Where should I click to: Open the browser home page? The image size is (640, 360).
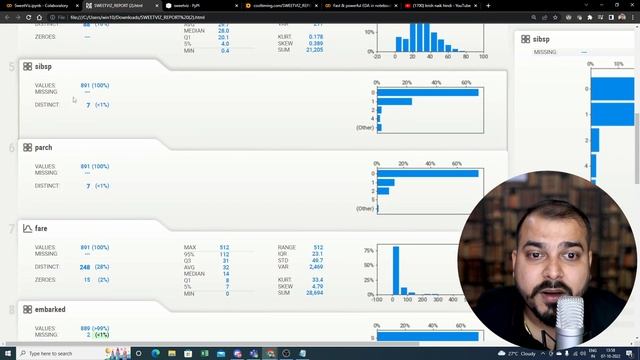click(39, 18)
